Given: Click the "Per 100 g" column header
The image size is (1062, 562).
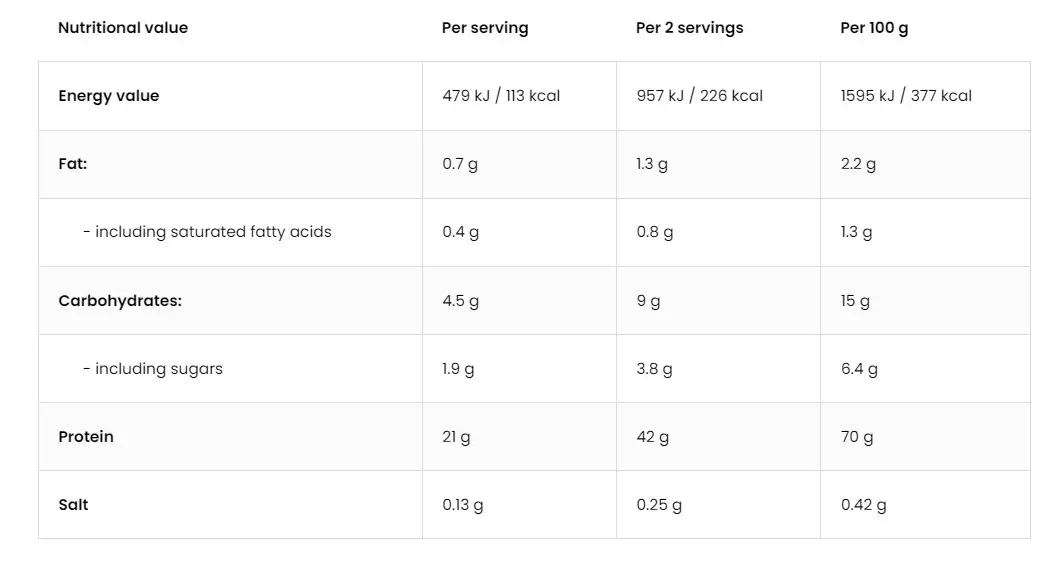Looking at the screenshot, I should coord(874,28).
